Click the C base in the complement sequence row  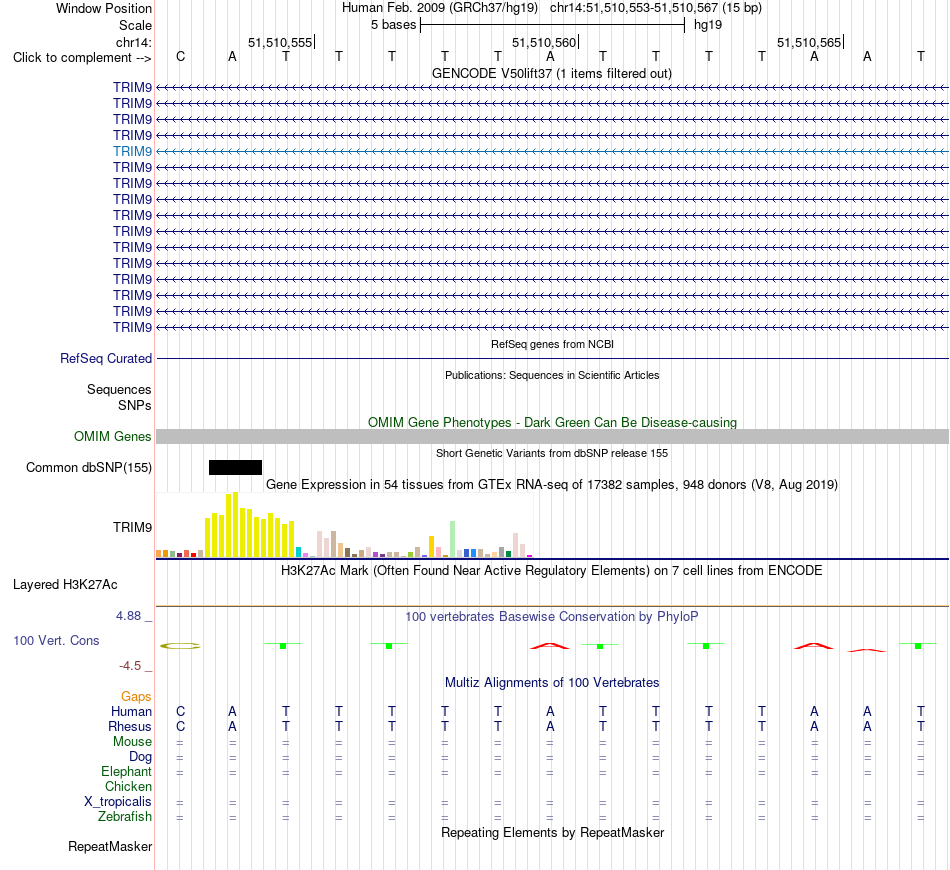click(180, 56)
